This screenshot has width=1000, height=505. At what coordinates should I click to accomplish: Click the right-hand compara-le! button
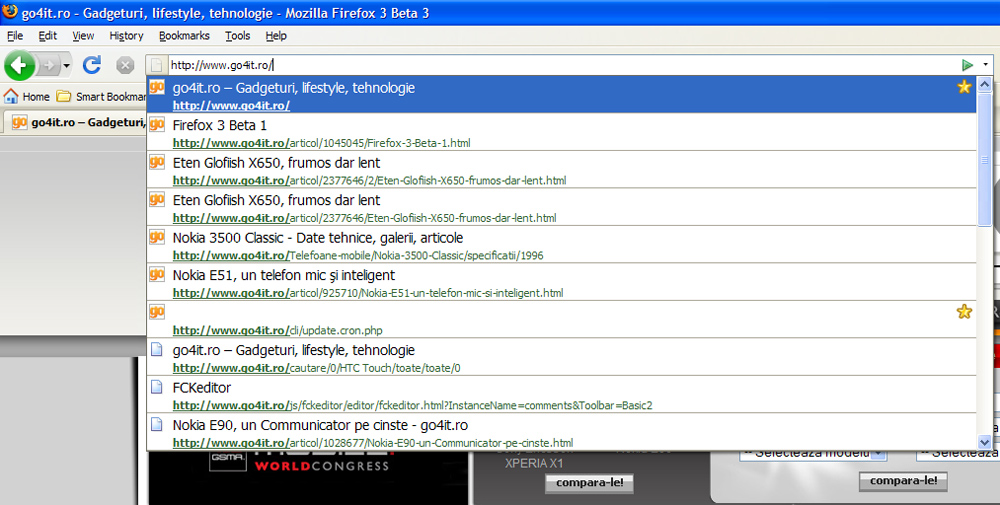point(903,481)
